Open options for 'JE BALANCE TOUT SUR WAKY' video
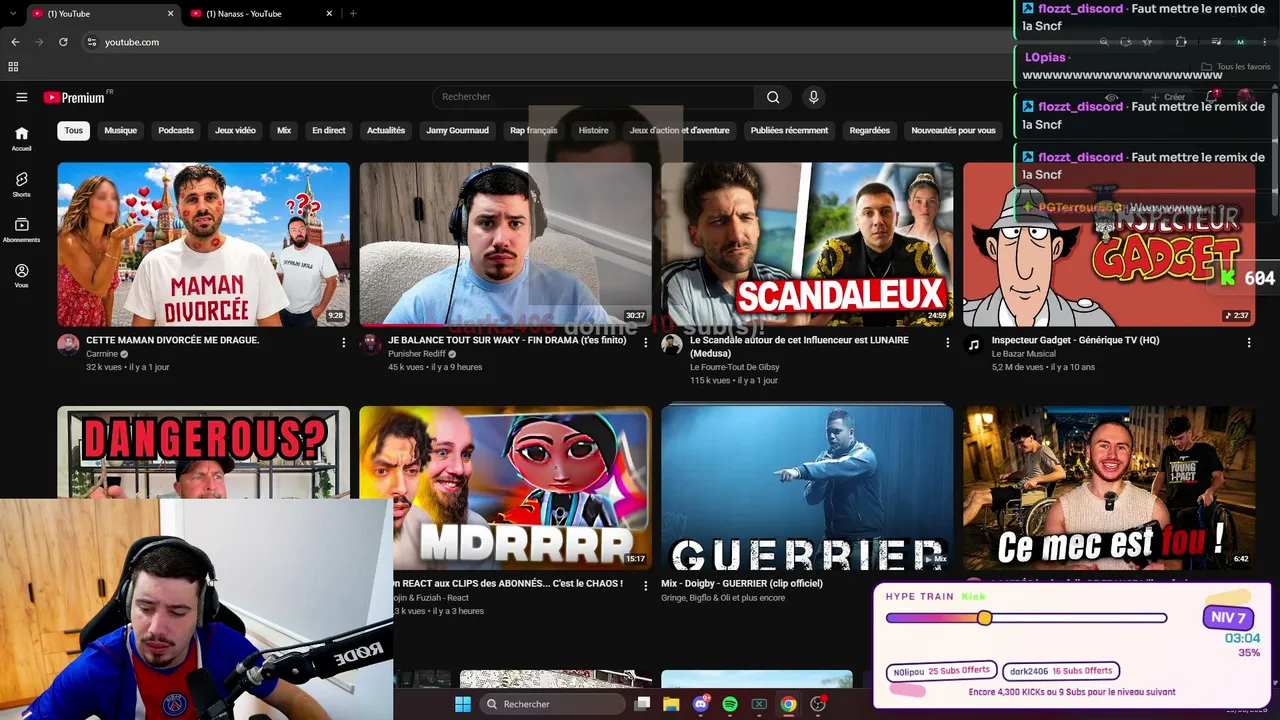Screen dimensions: 1280x720 (645, 342)
